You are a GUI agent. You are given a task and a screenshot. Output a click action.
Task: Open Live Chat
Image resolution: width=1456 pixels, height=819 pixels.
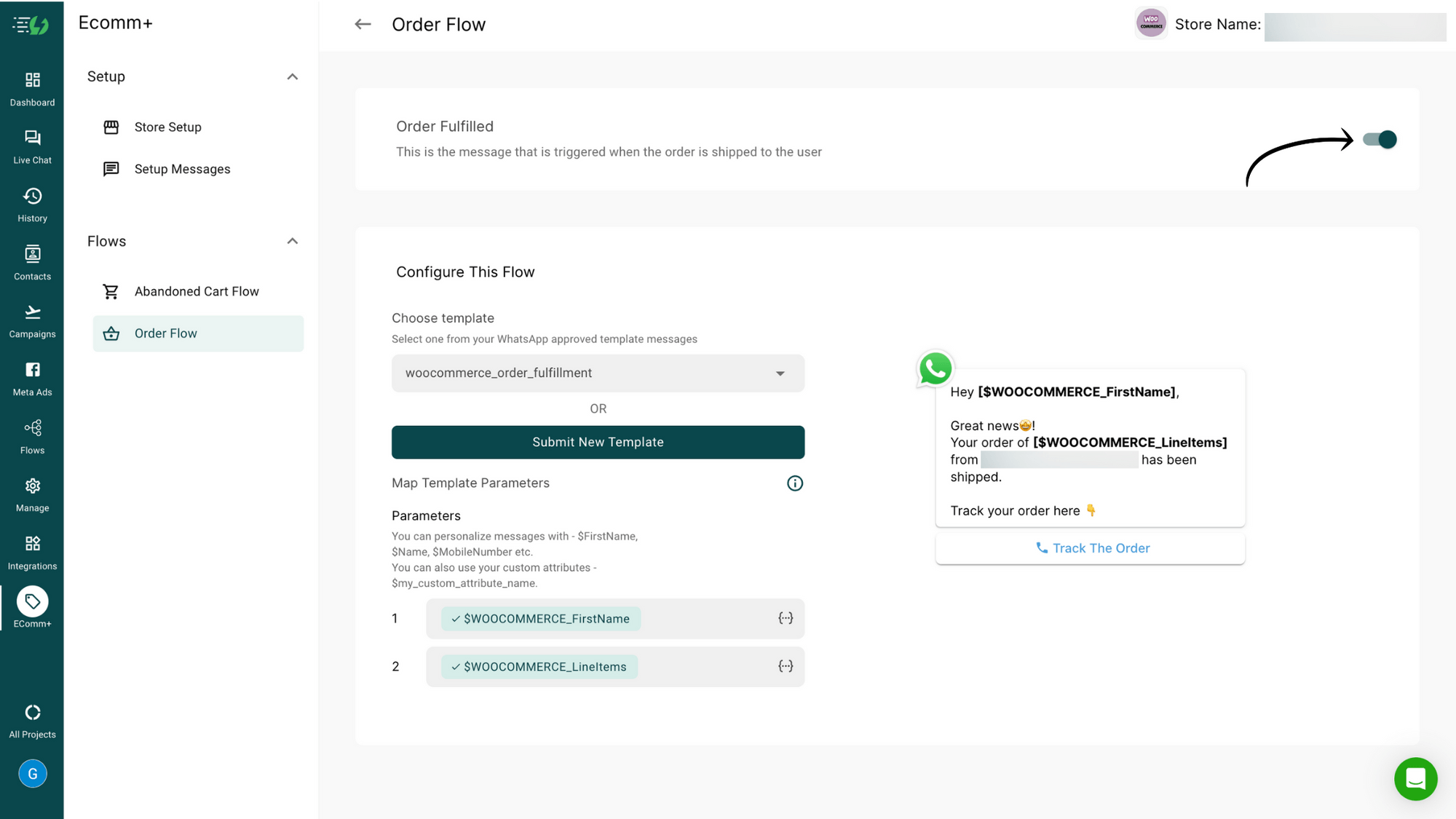pos(32,144)
